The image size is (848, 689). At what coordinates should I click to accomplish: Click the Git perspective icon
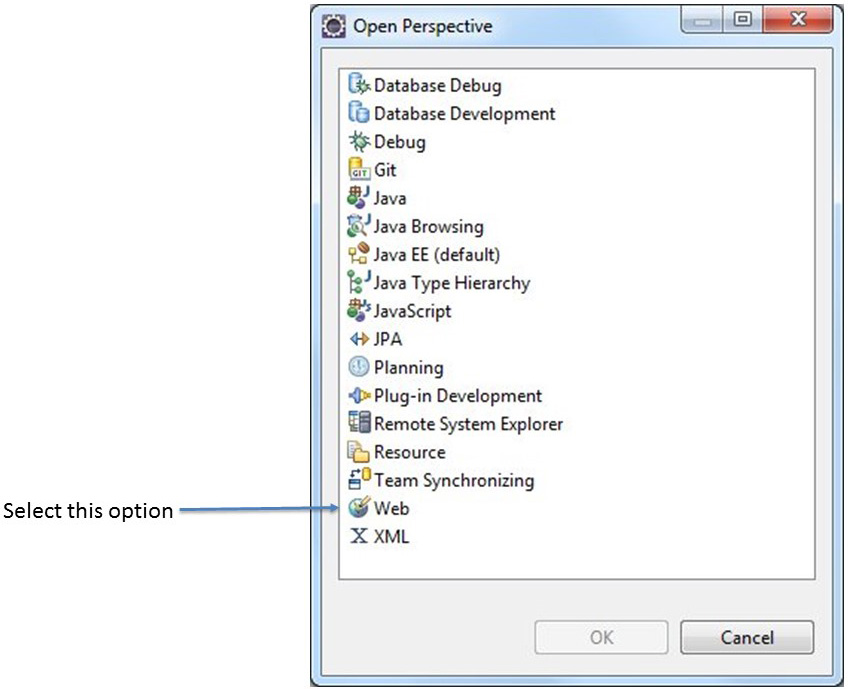359,170
